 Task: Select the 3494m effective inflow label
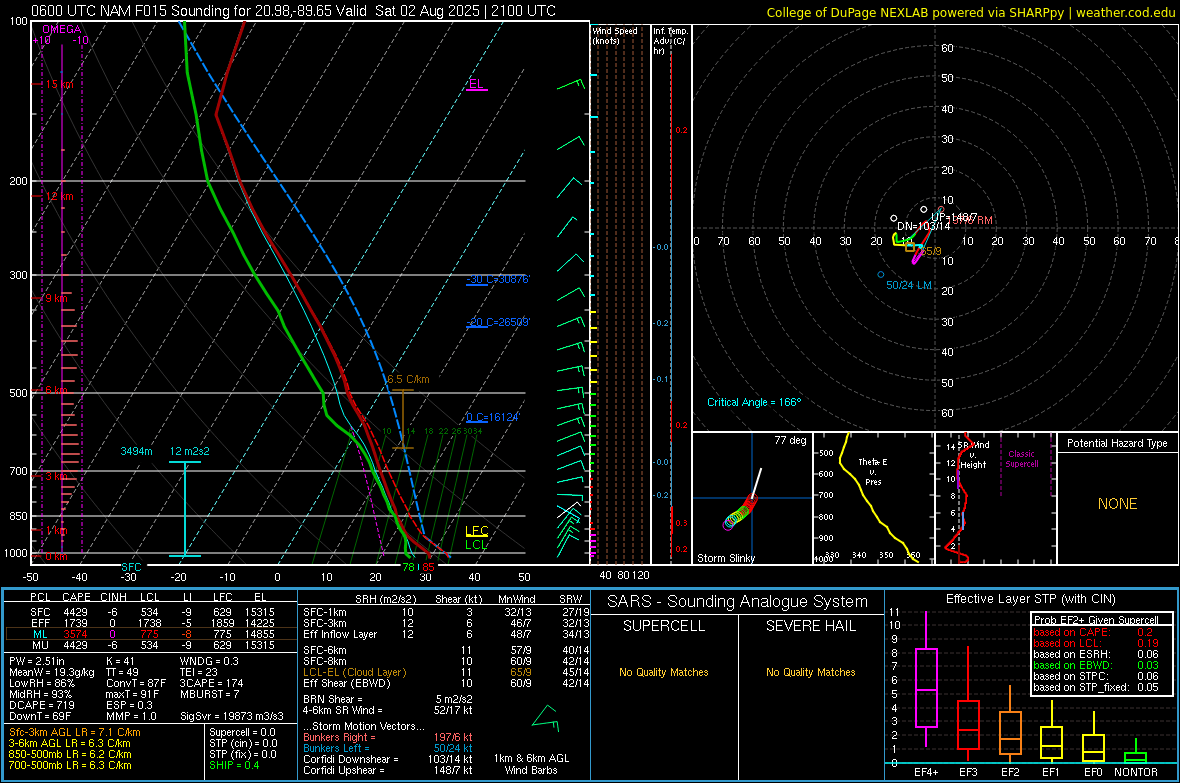(x=136, y=451)
